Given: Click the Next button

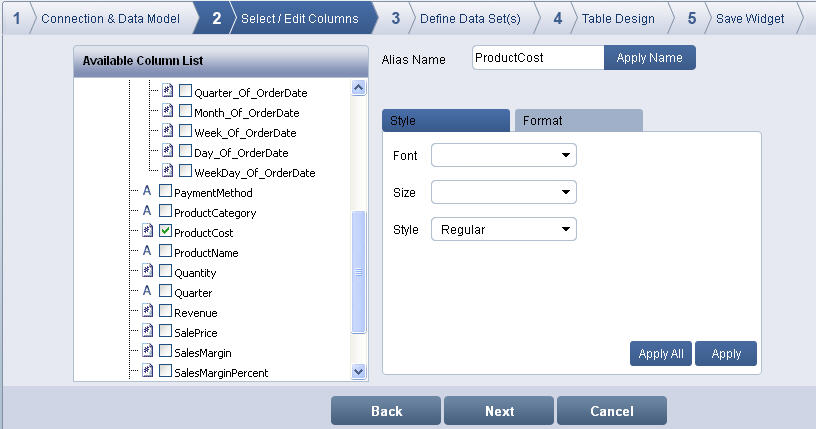Looking at the screenshot, I should pos(499,411).
